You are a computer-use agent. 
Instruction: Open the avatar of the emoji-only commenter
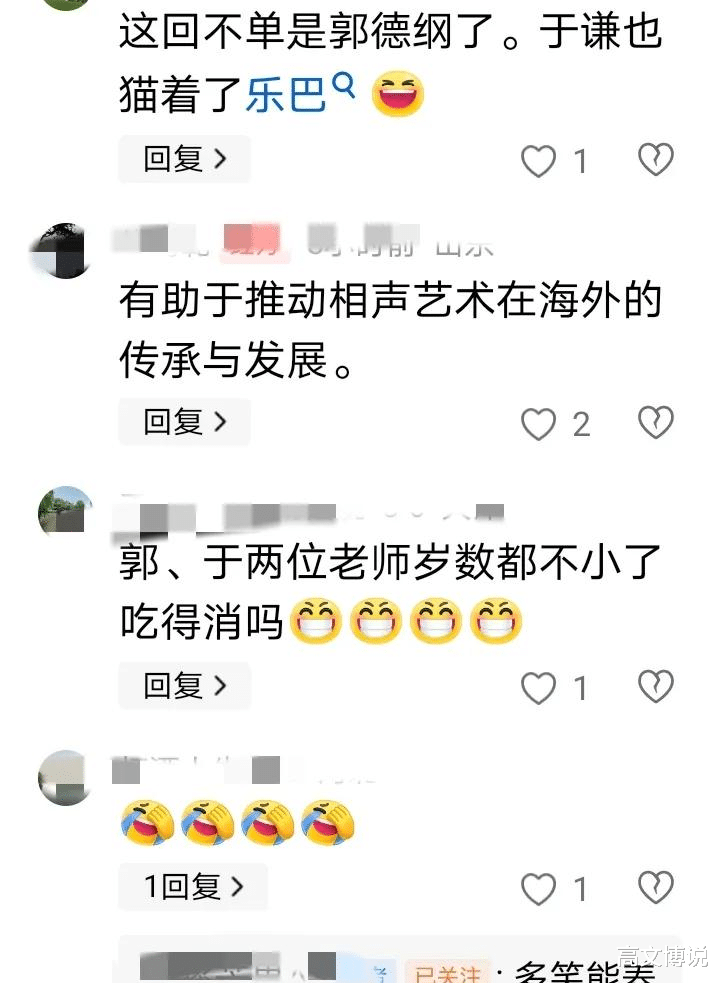click(65, 777)
